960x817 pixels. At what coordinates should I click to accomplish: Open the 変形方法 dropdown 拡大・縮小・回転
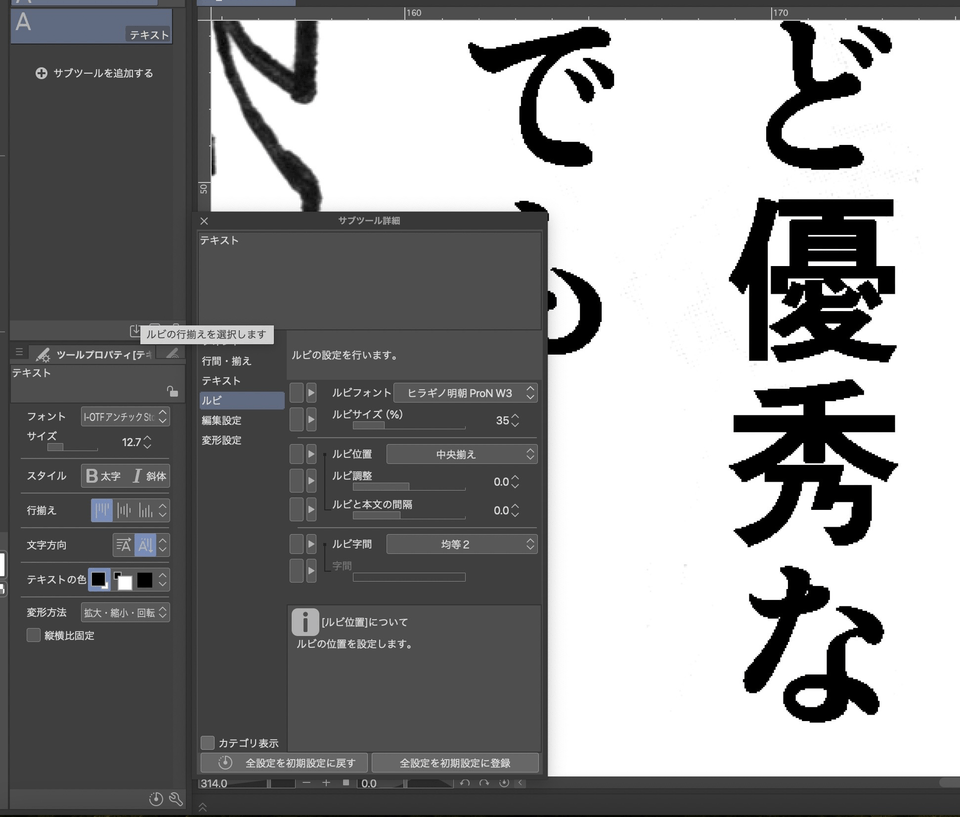(125, 612)
